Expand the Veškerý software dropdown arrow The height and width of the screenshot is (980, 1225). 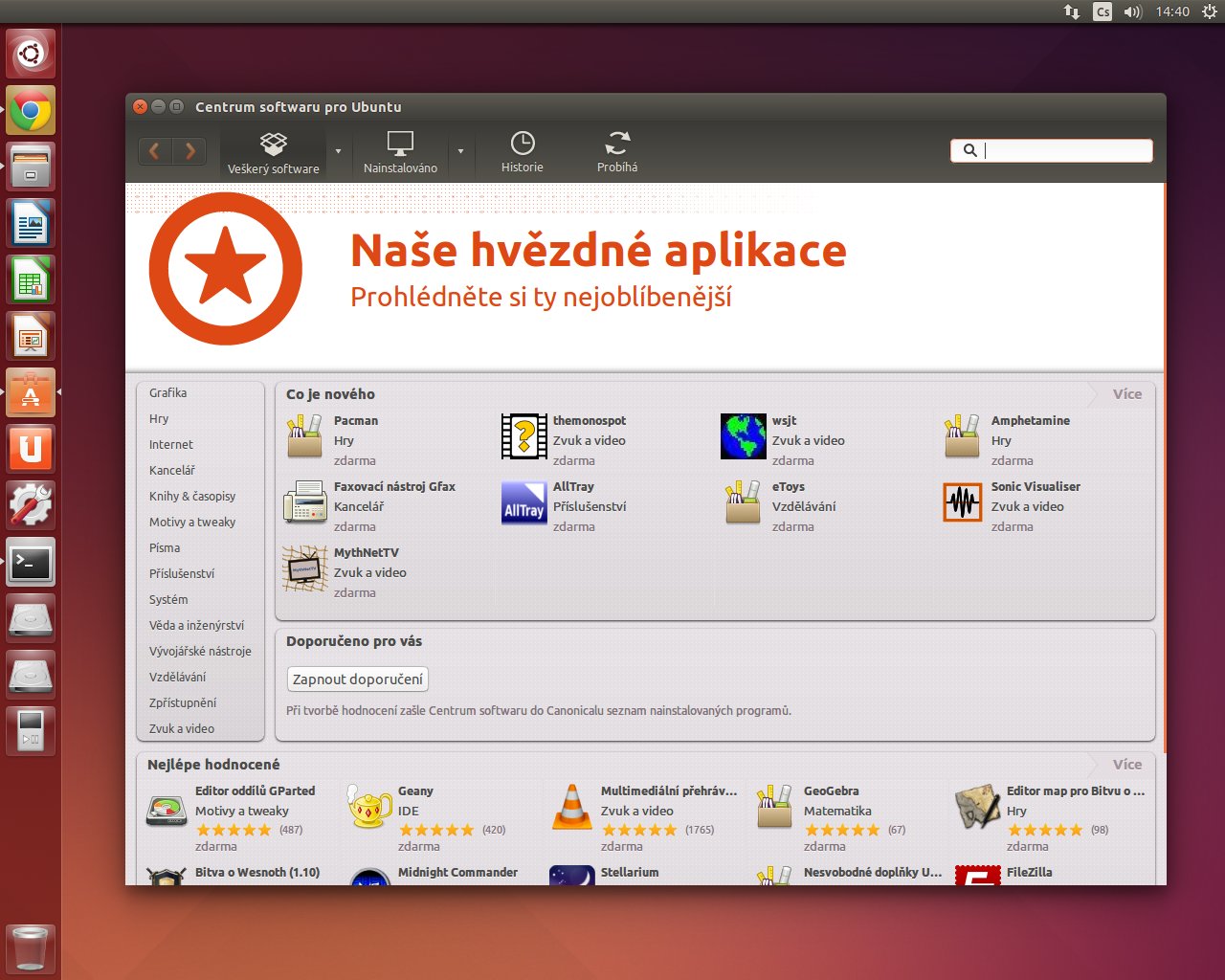click(338, 151)
